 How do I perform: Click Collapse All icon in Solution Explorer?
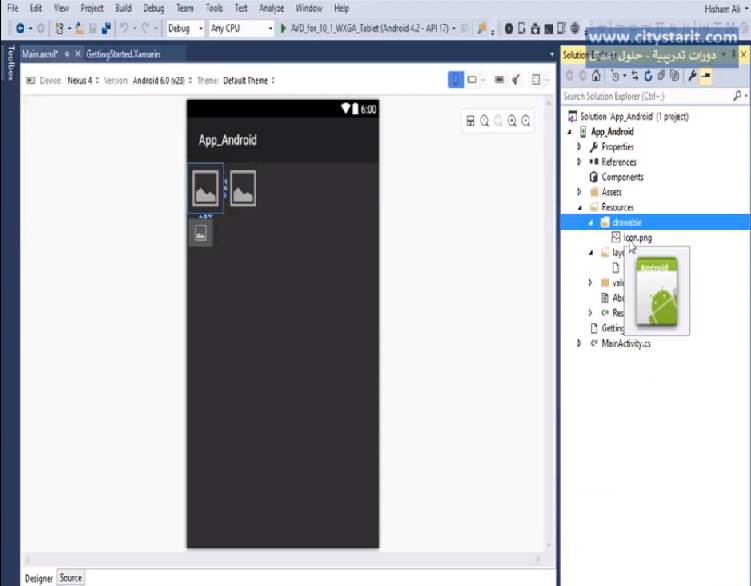click(661, 76)
